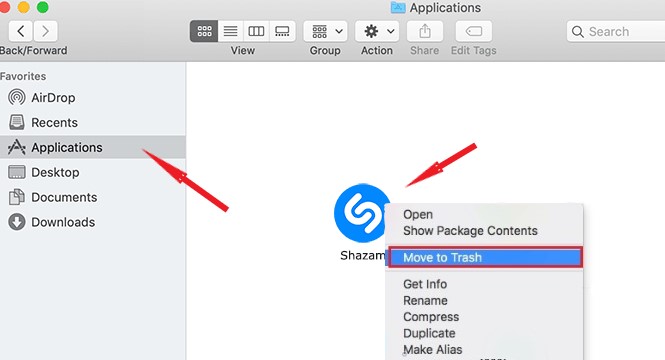Choose Make Alias from the context menu

484,349
